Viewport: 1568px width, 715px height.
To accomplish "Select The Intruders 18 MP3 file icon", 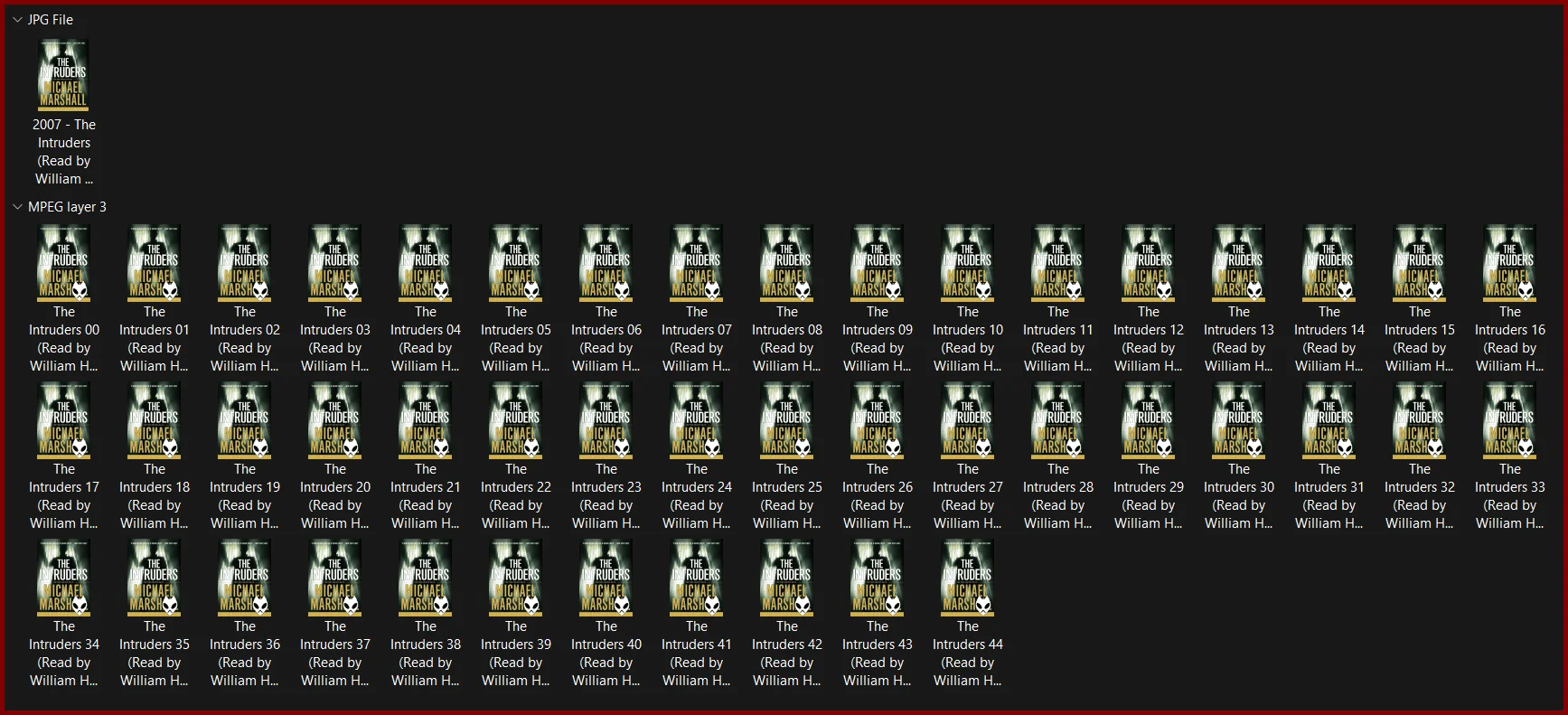I will point(155,420).
